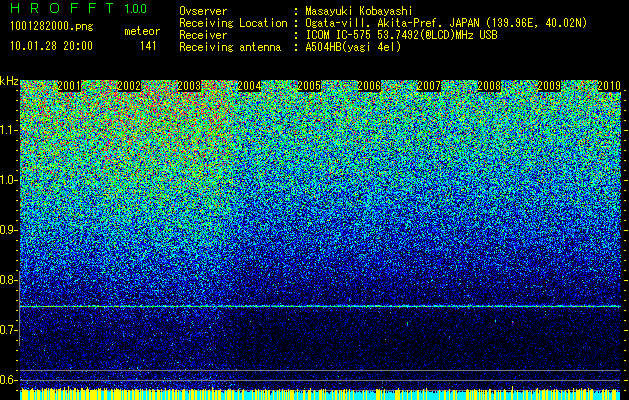The height and width of the screenshot is (400, 629).
Task: Click the 2009 time marker
Action: (x=549, y=86)
